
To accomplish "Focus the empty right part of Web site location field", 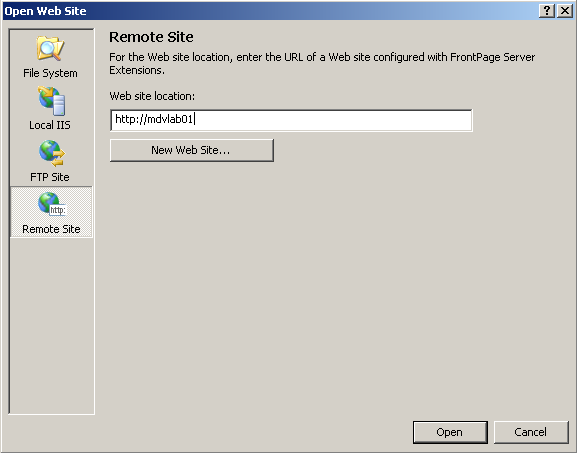I will pyautogui.click(x=333, y=120).
